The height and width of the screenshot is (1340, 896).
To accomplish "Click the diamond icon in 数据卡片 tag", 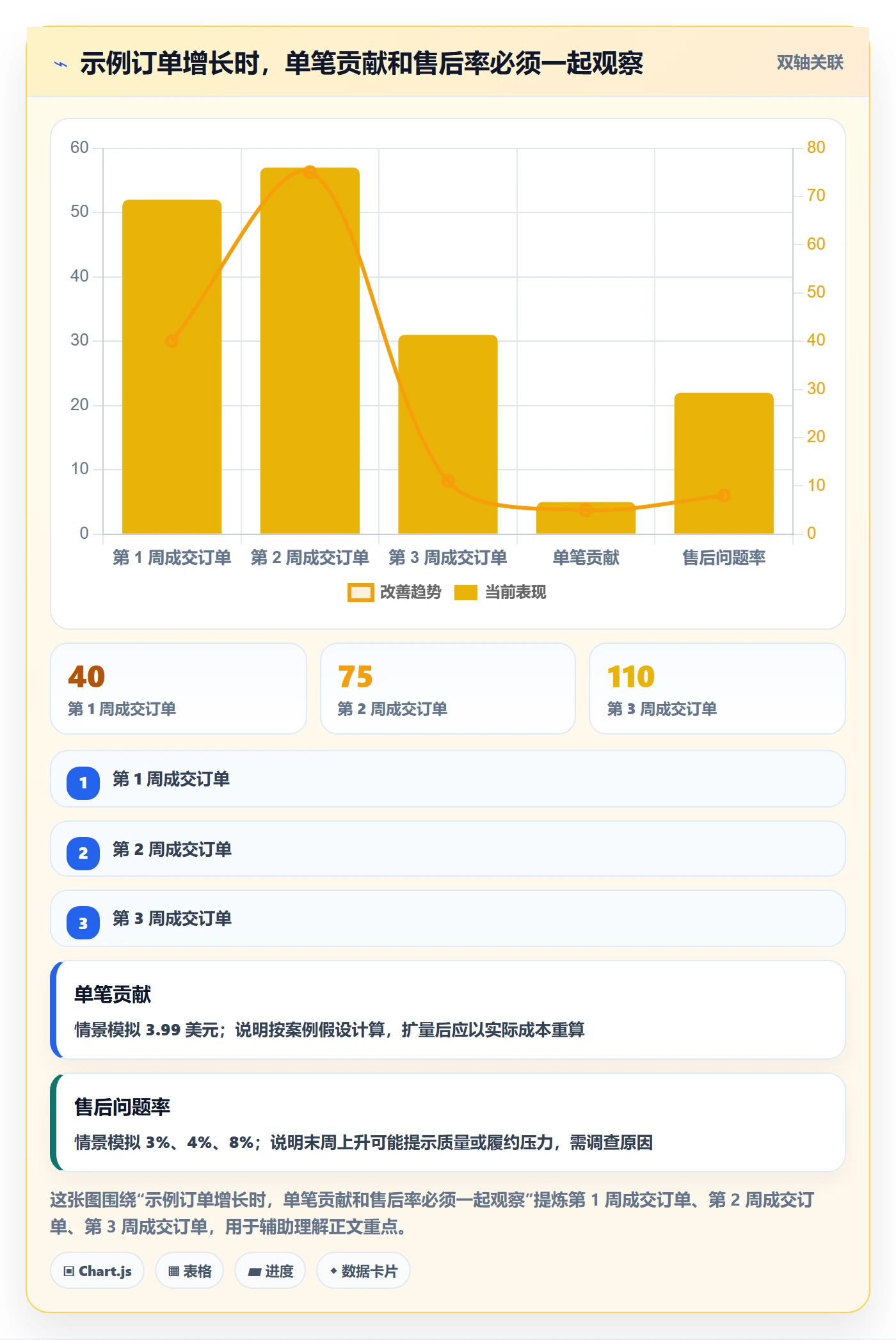I will click(333, 1272).
